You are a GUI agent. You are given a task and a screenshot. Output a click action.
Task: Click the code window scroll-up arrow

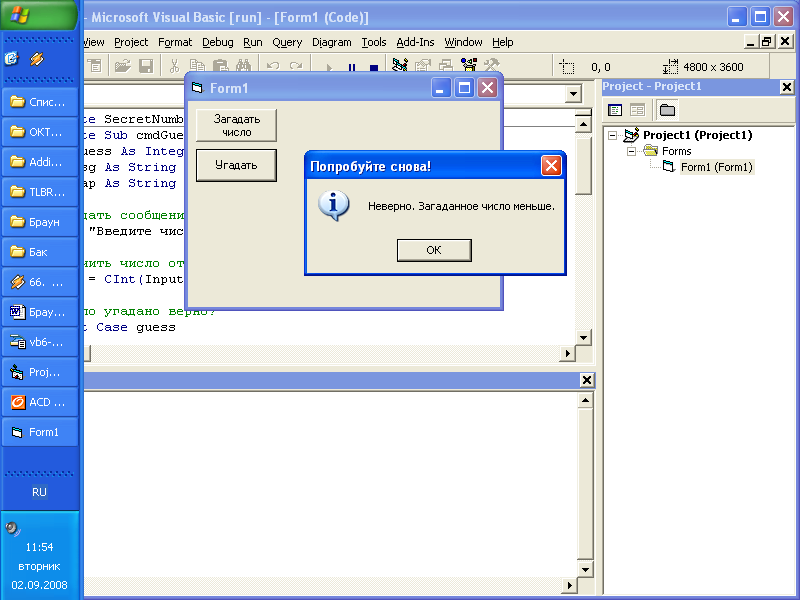click(x=583, y=124)
